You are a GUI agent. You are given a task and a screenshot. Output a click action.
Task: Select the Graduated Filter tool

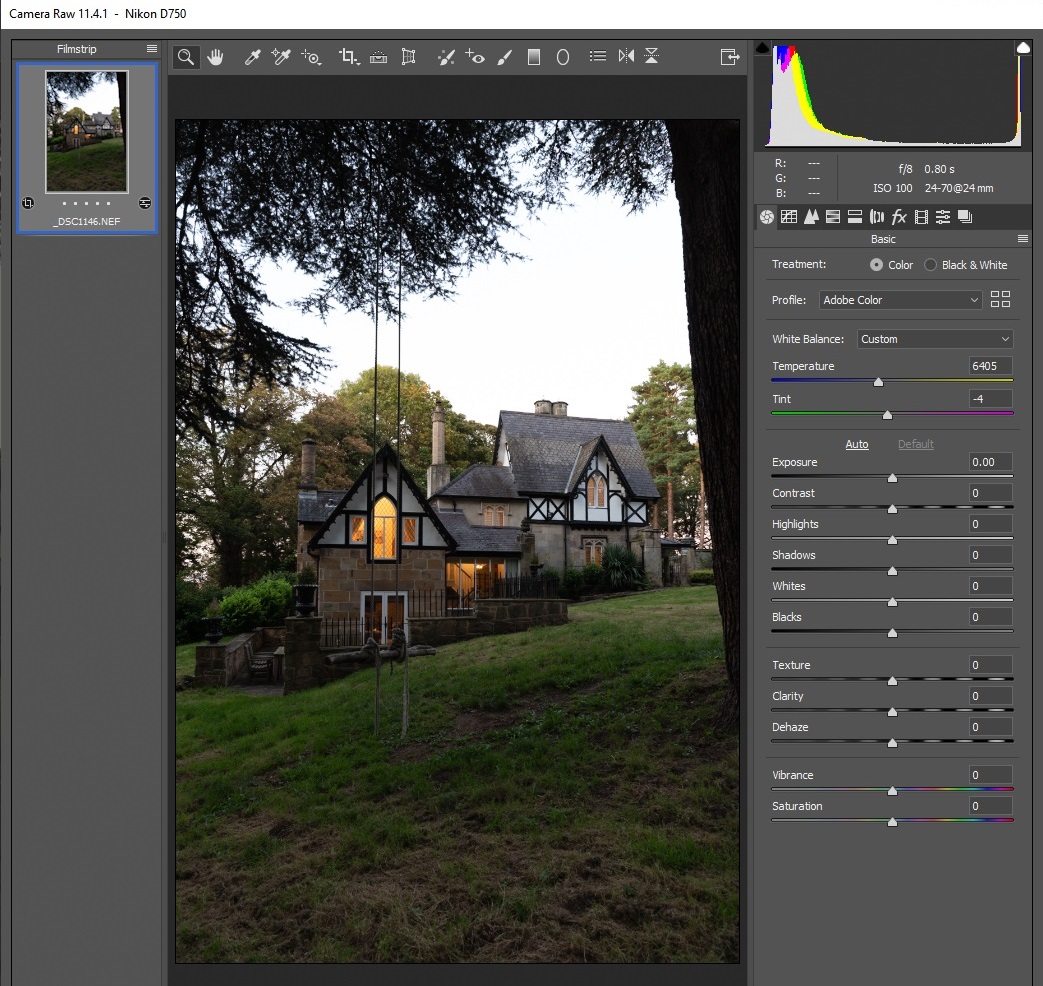533,57
